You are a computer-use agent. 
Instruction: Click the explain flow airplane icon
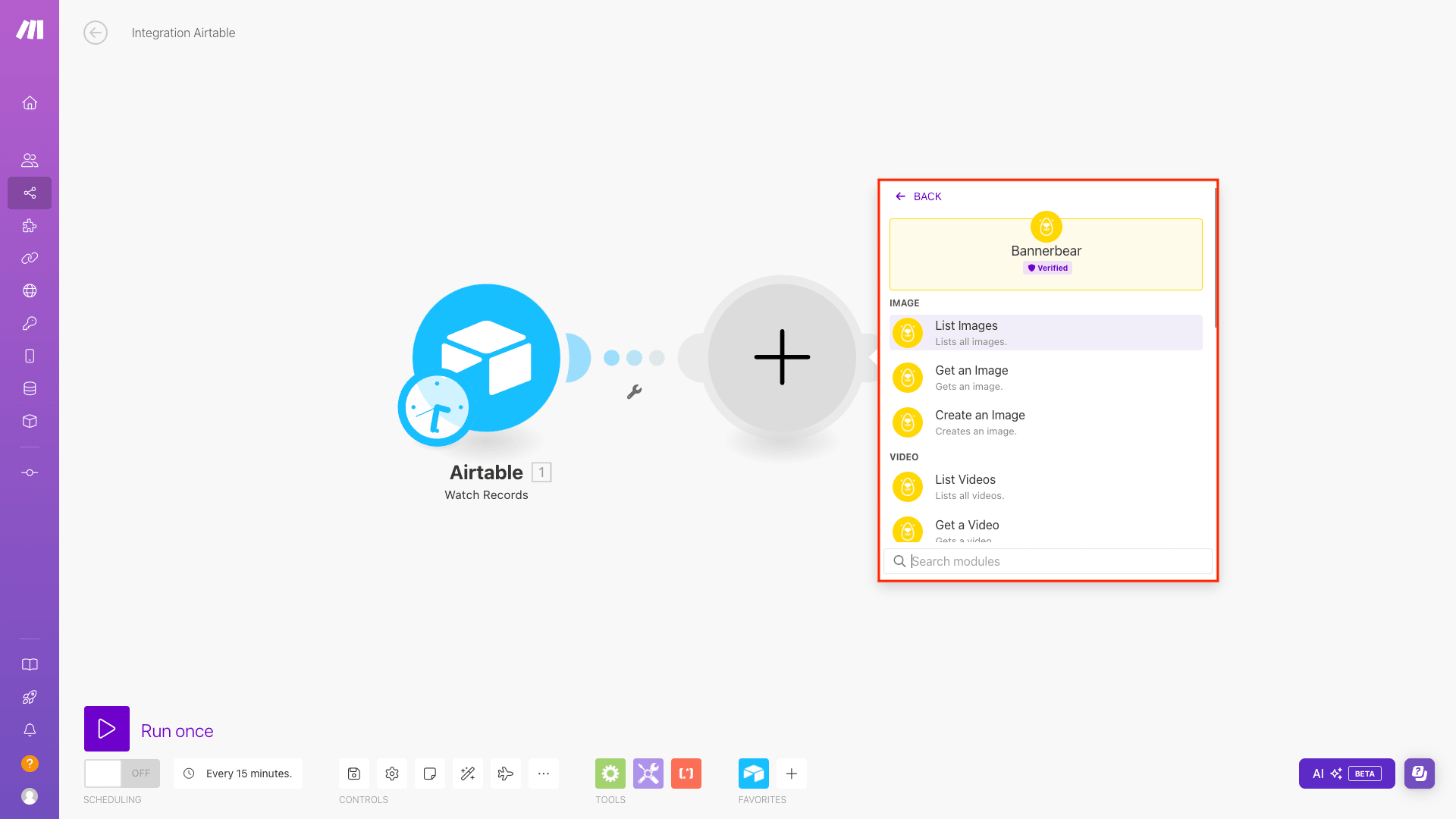(506, 773)
